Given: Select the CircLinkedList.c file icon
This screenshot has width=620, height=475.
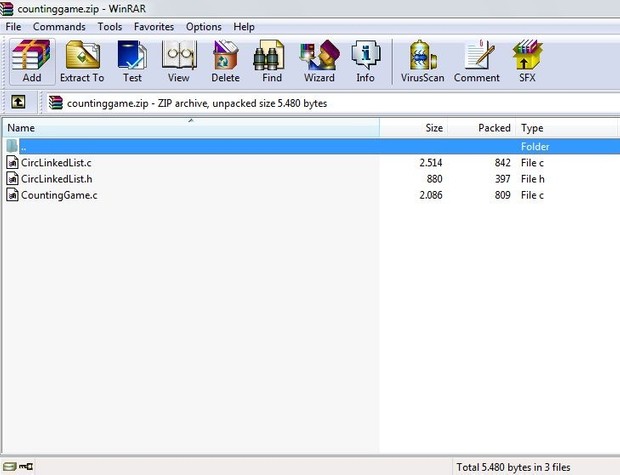Looking at the screenshot, I should [x=13, y=163].
